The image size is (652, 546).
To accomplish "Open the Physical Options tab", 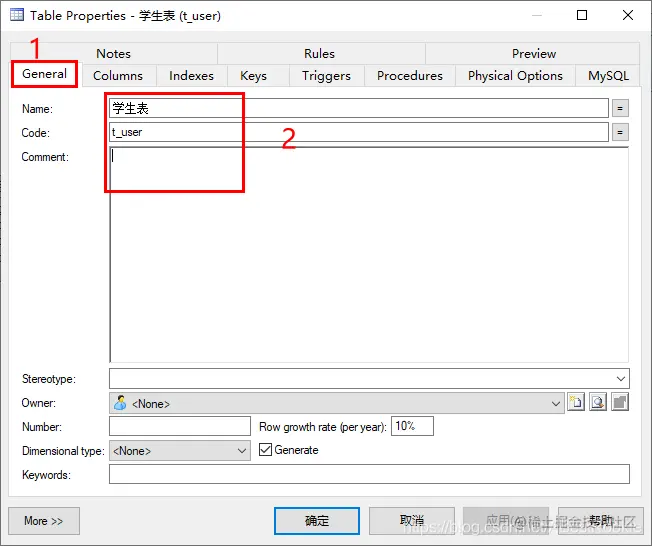I will (515, 76).
